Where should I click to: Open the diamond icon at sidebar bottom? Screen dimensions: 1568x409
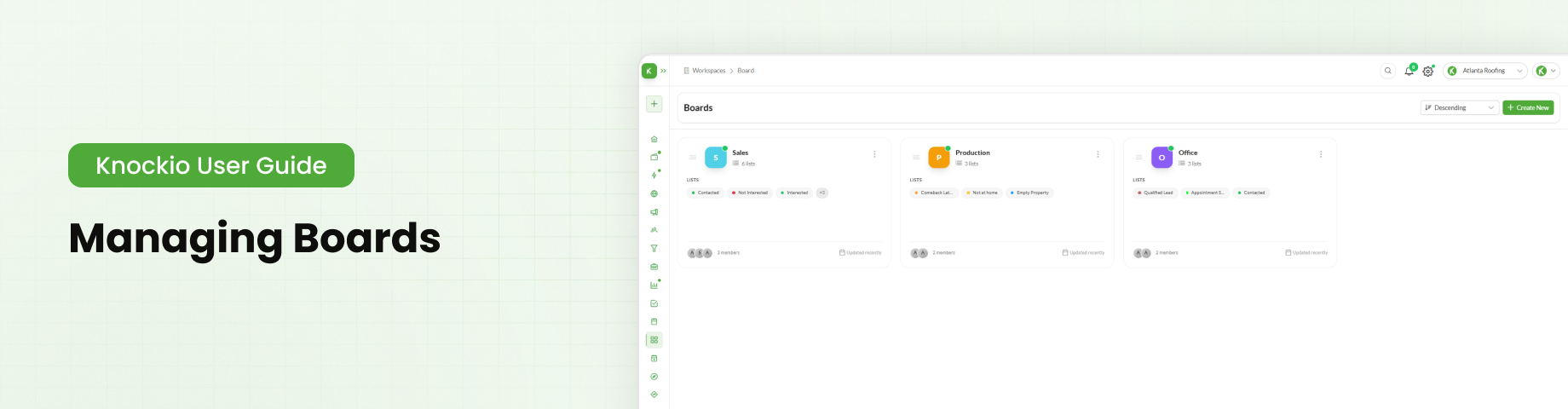coord(654,395)
